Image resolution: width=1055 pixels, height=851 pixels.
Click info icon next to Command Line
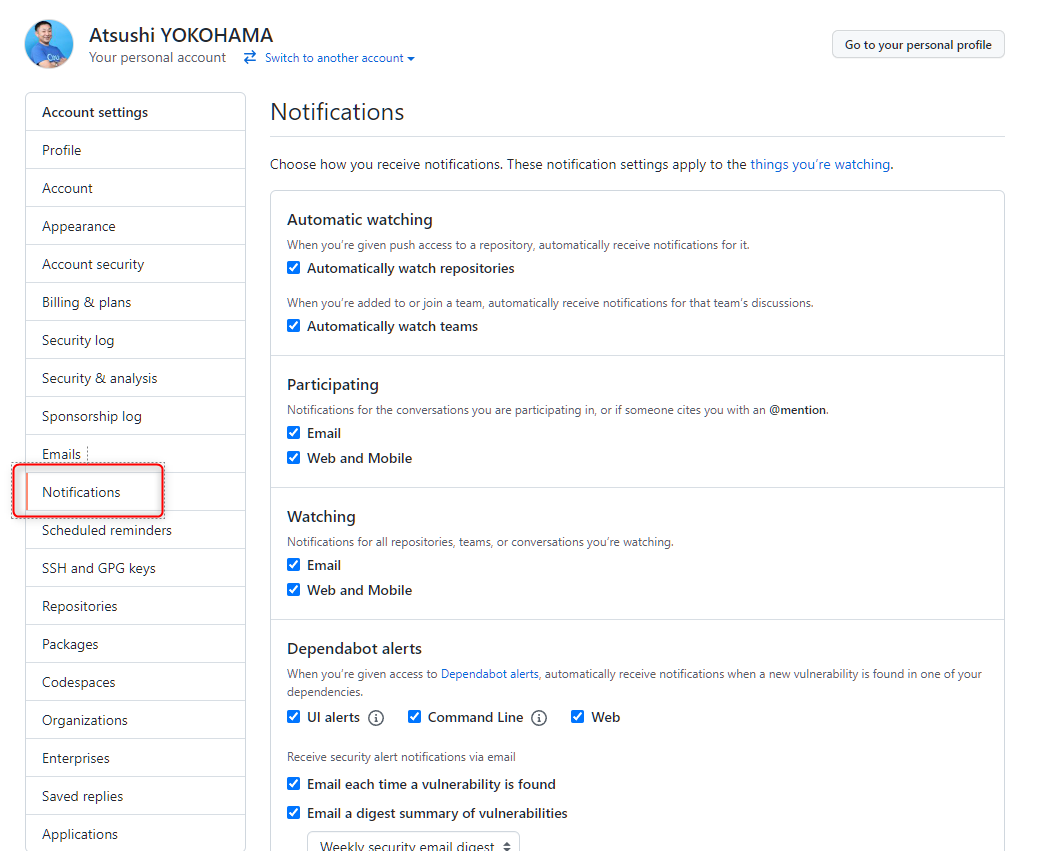pyautogui.click(x=539, y=718)
